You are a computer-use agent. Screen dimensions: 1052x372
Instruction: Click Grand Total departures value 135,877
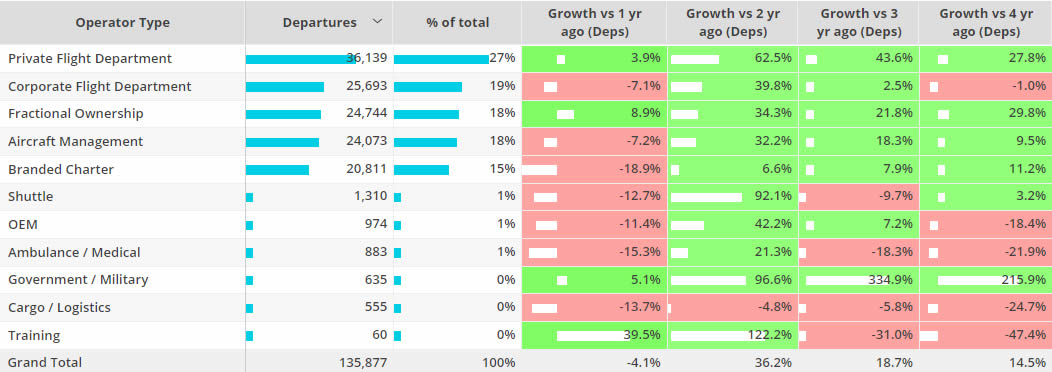pyautogui.click(x=363, y=363)
